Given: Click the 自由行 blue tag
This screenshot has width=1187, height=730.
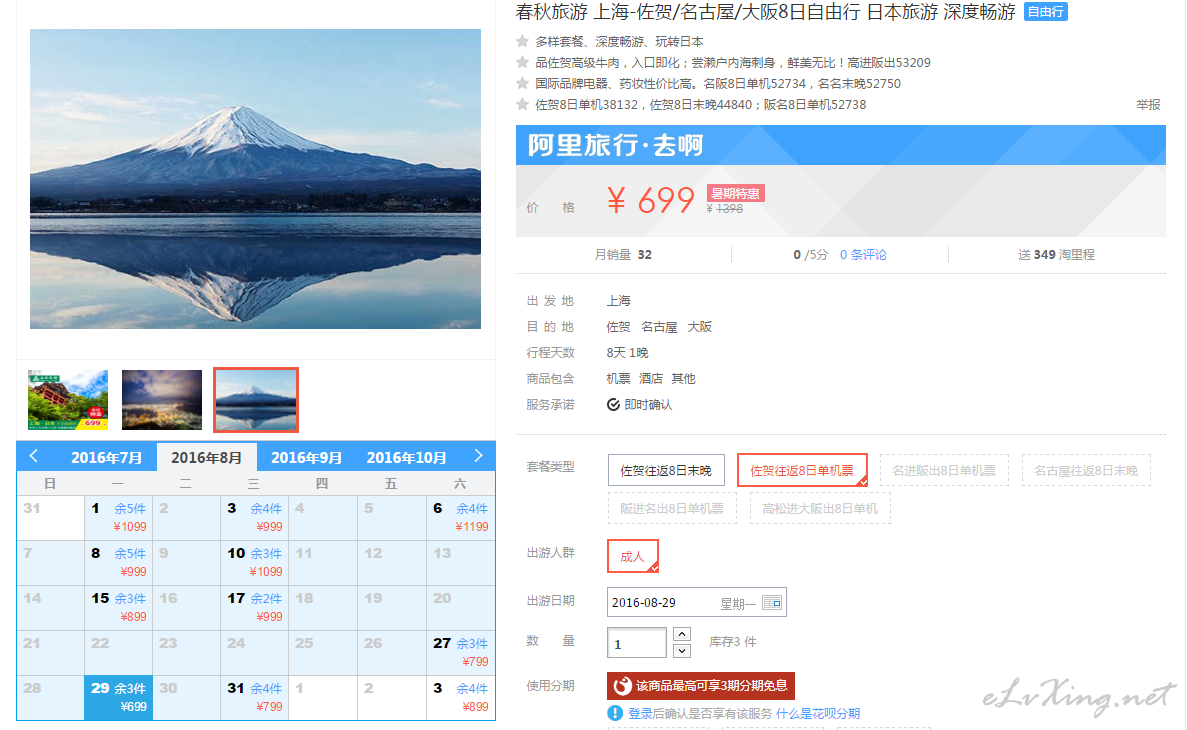Looking at the screenshot, I should pyautogui.click(x=1045, y=12).
